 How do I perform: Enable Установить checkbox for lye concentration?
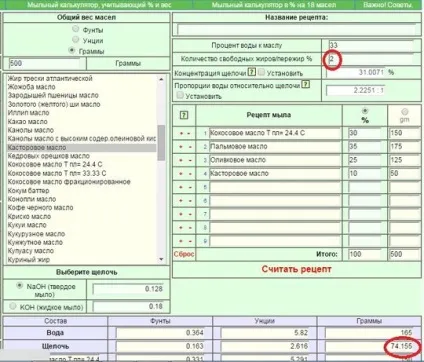262,72
